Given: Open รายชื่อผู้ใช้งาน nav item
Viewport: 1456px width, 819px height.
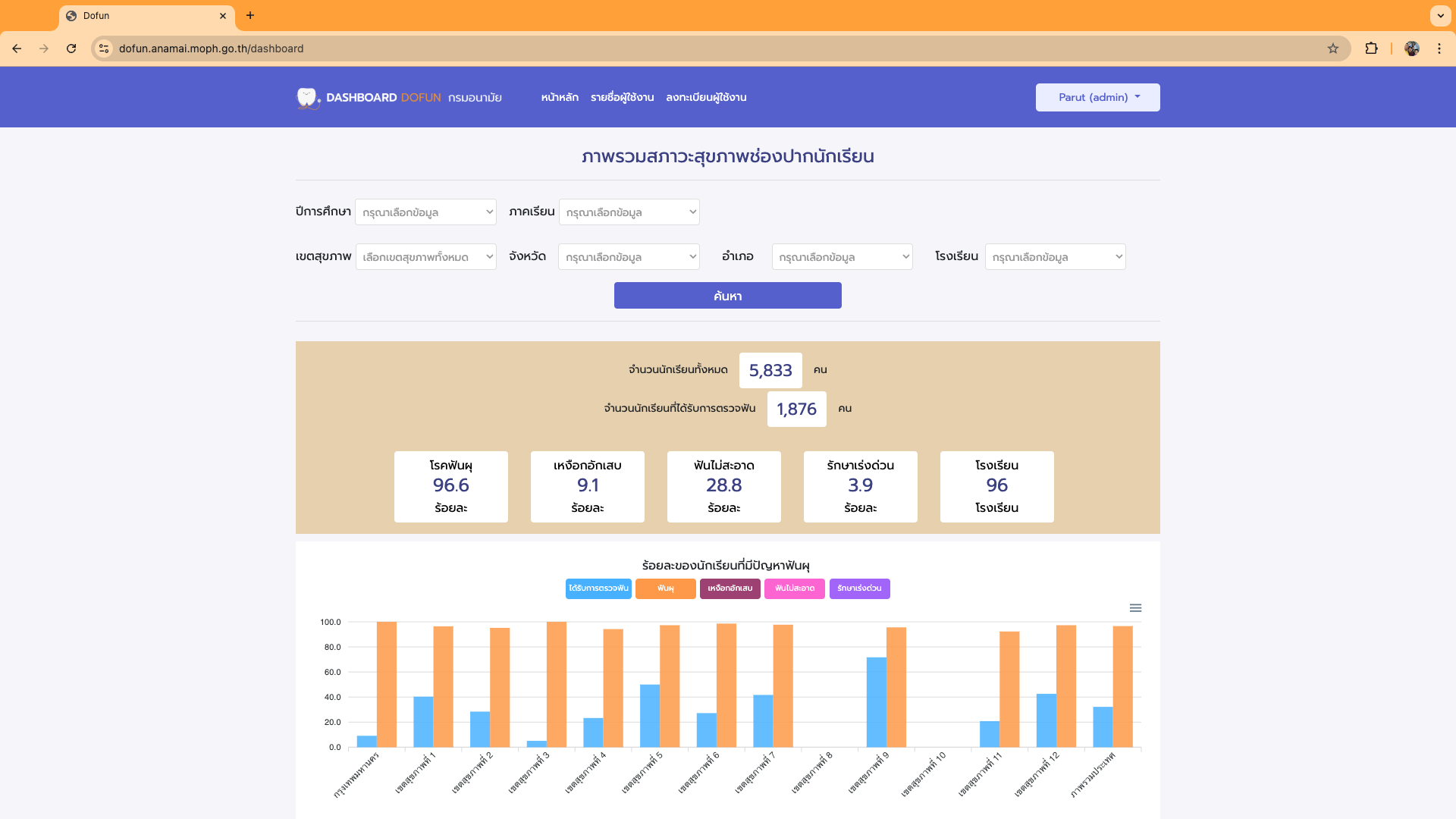Looking at the screenshot, I should tap(622, 98).
